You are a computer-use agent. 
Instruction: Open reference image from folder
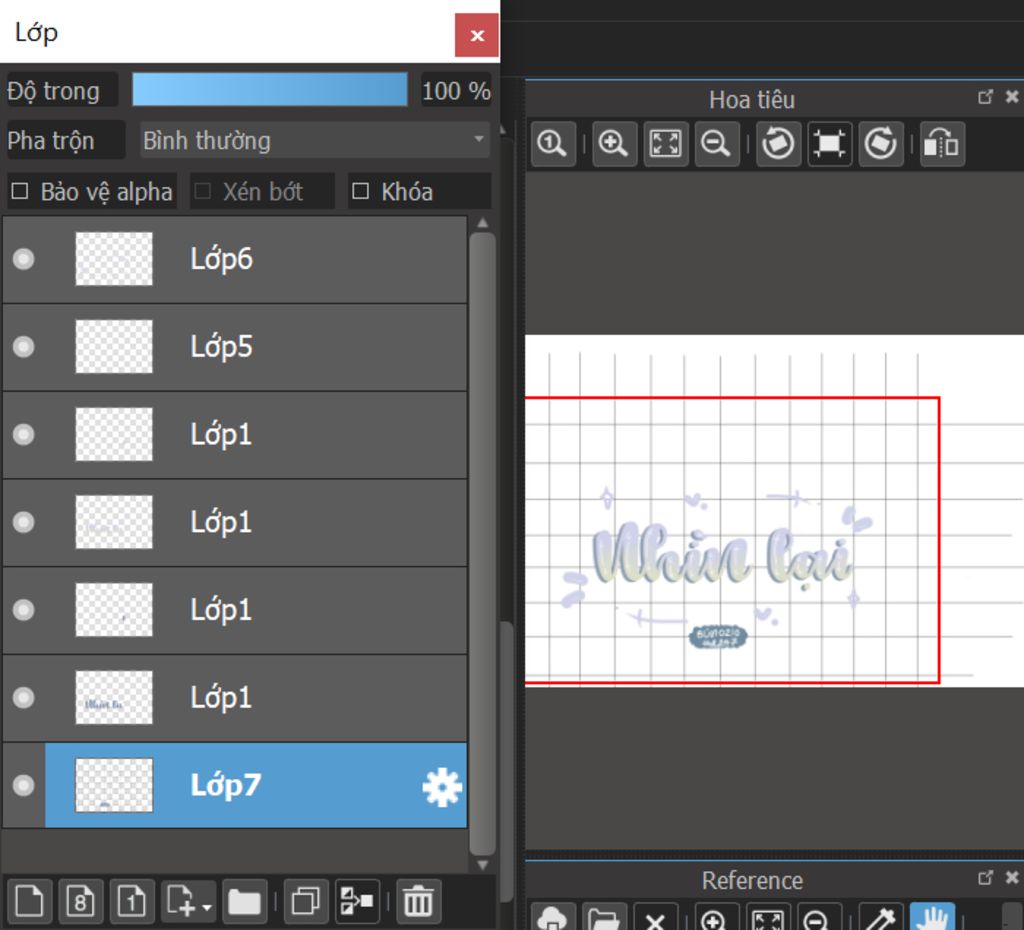click(604, 917)
